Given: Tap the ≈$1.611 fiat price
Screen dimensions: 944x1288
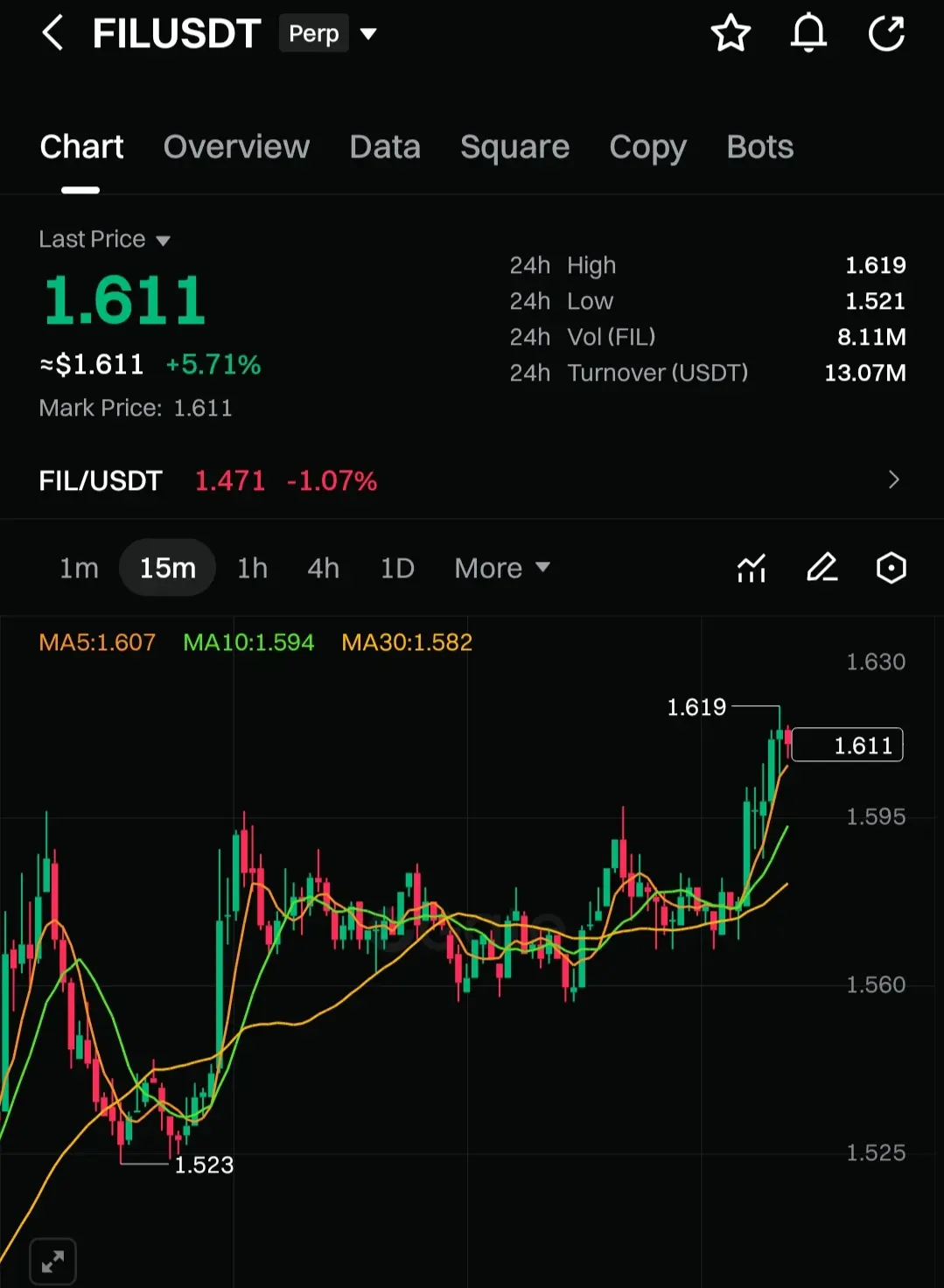Looking at the screenshot, I should [x=92, y=364].
